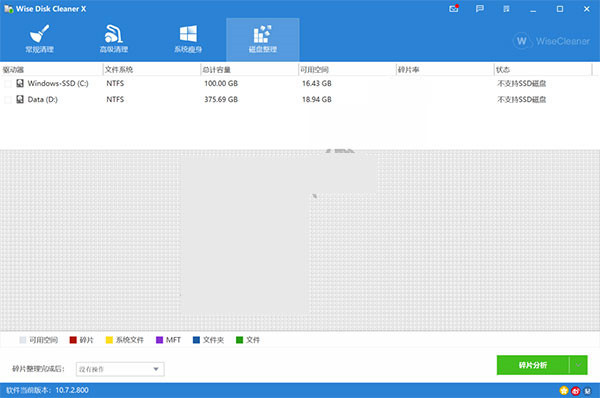Tick the Windows-SSD (C:) drive checkbox
This screenshot has height=398, width=600.
coord(8,83)
